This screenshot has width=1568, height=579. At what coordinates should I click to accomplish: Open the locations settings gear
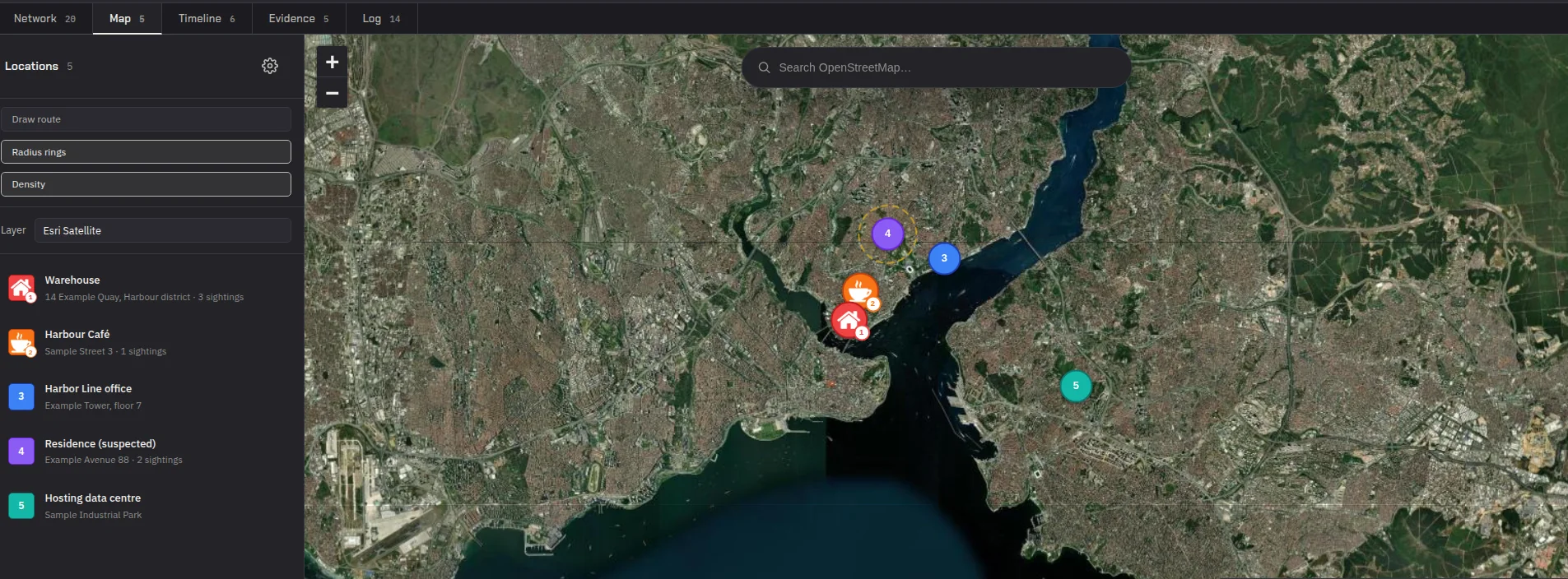[270, 66]
